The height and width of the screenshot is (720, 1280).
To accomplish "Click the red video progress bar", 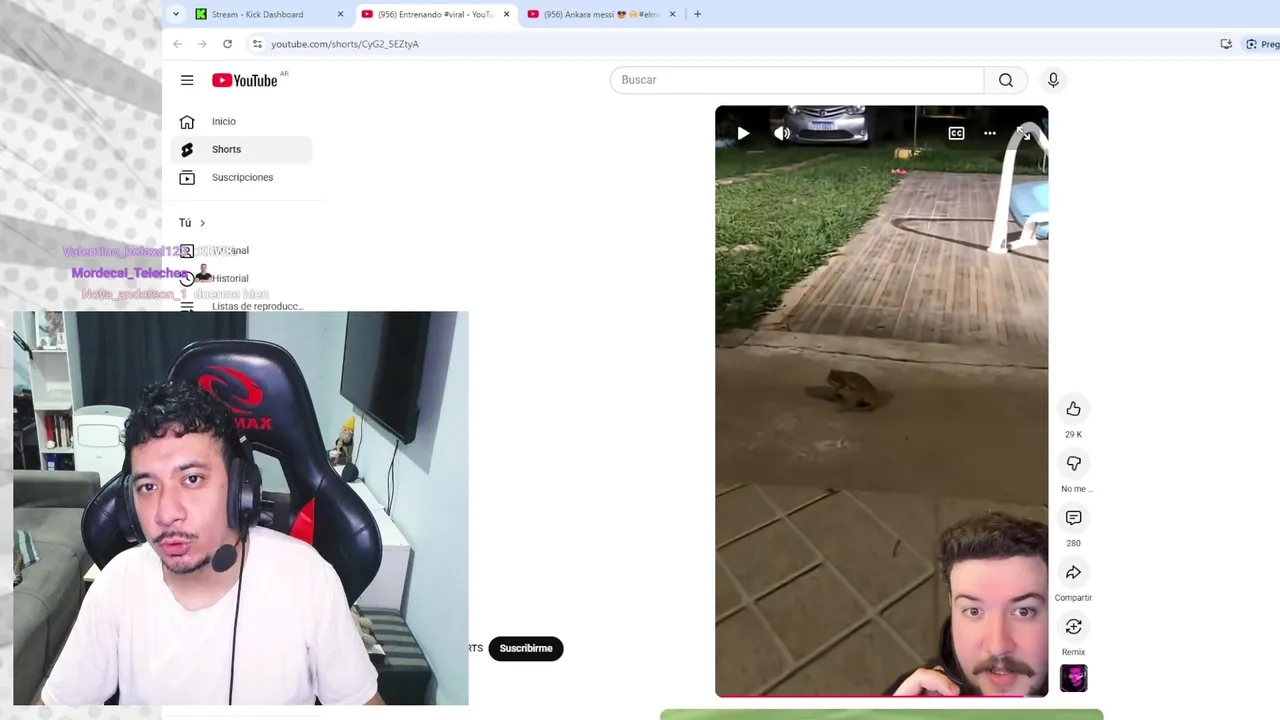I will coord(881,695).
